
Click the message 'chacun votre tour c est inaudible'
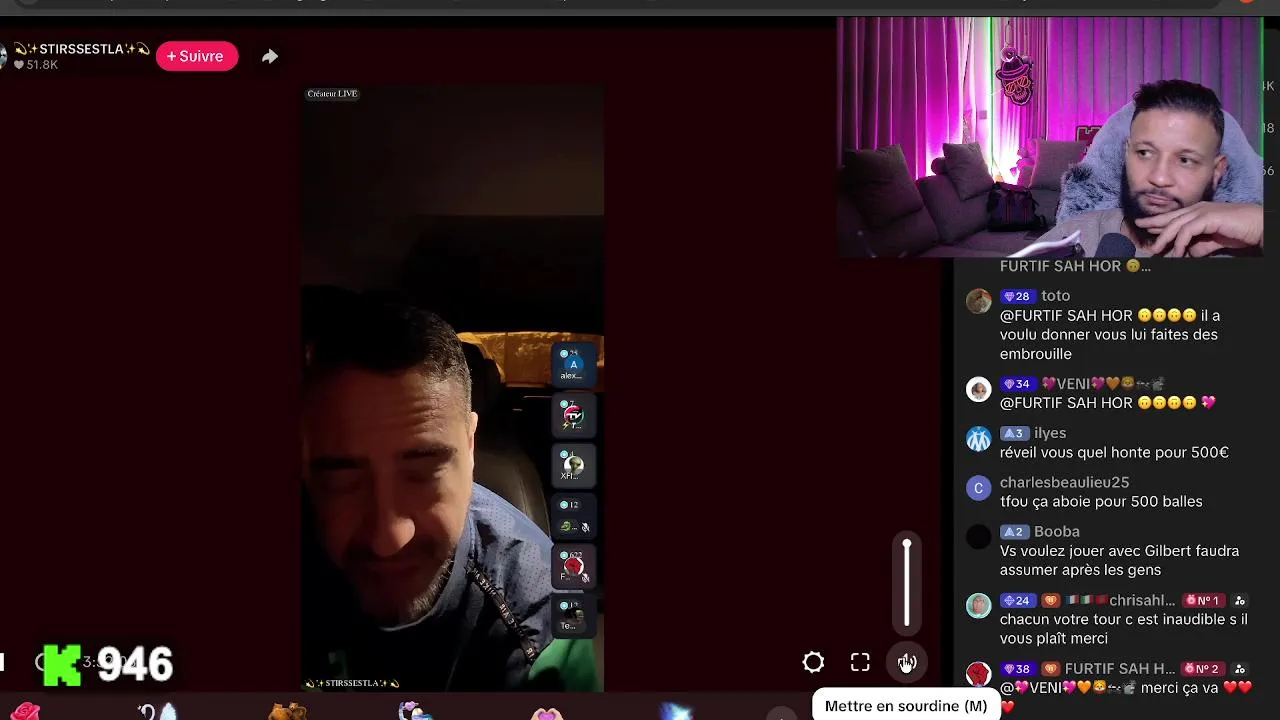tap(1124, 629)
